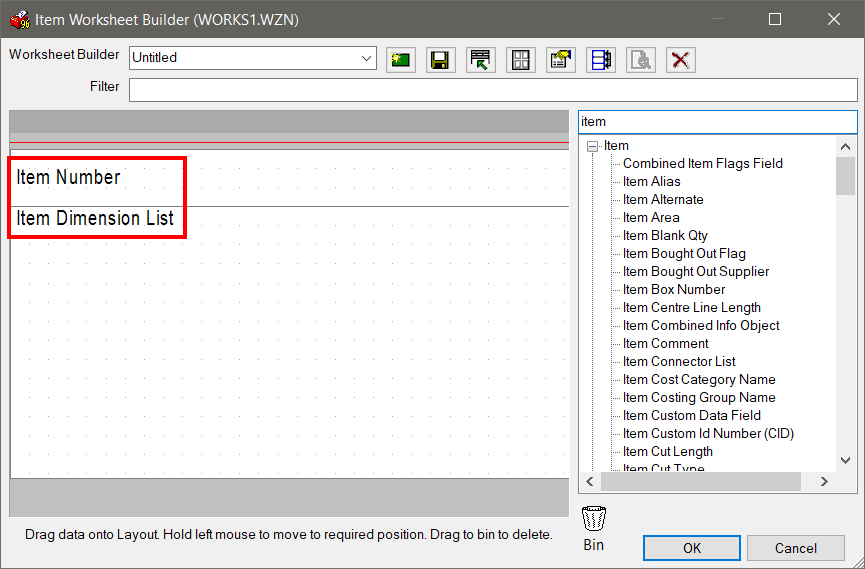Image resolution: width=865 pixels, height=569 pixels.
Task: Select Item Alternate in the tree
Action: click(663, 199)
